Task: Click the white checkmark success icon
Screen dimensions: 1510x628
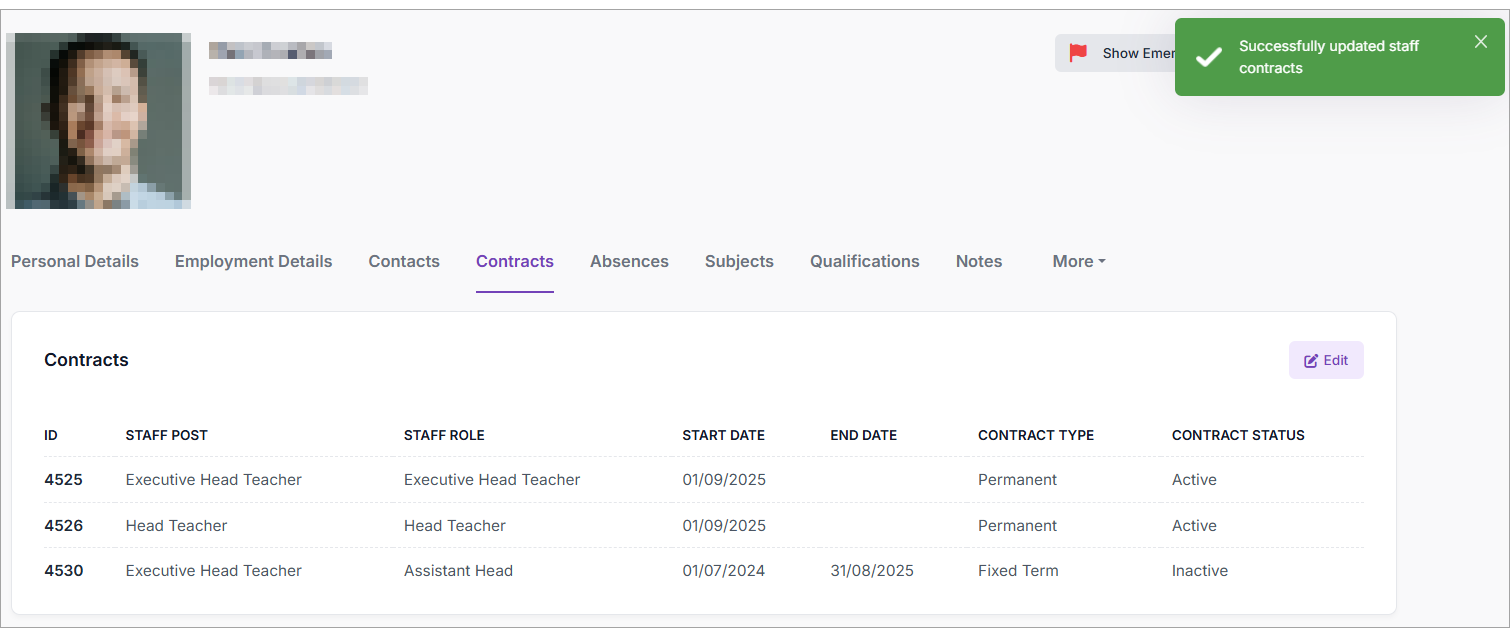Action: (x=1208, y=57)
